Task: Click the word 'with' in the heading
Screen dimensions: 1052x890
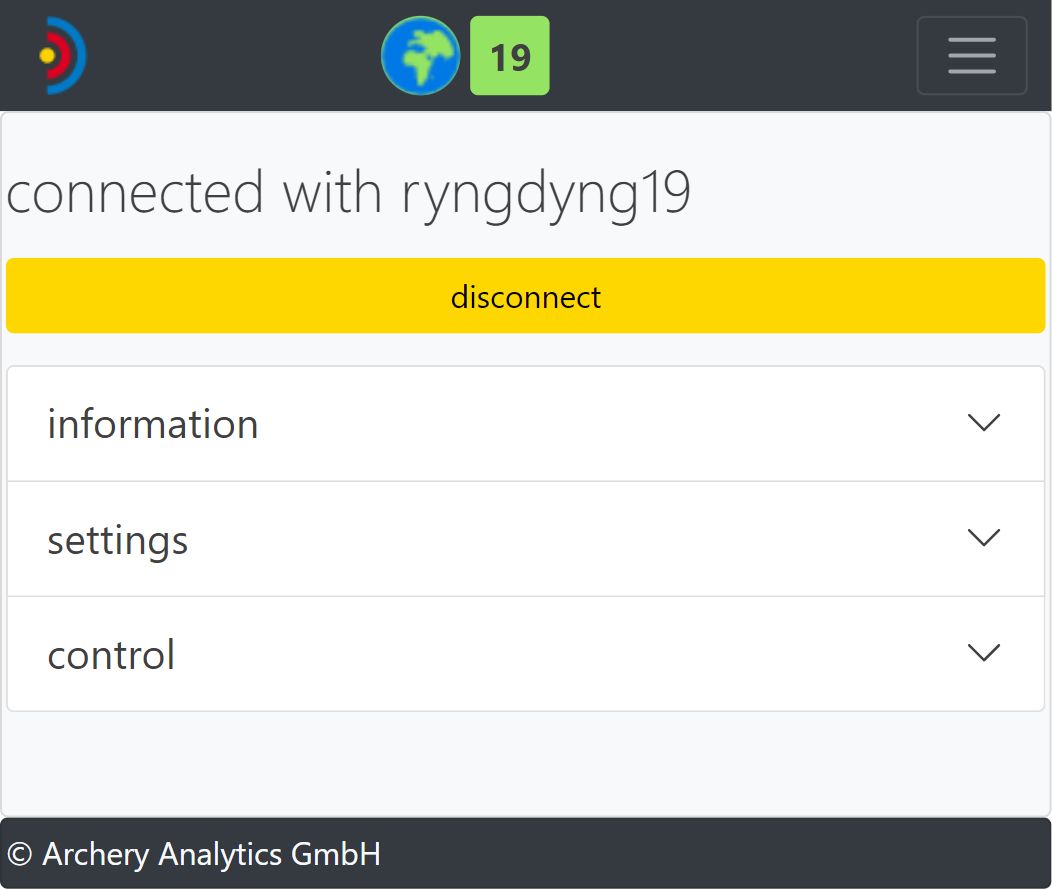Action: 332,194
